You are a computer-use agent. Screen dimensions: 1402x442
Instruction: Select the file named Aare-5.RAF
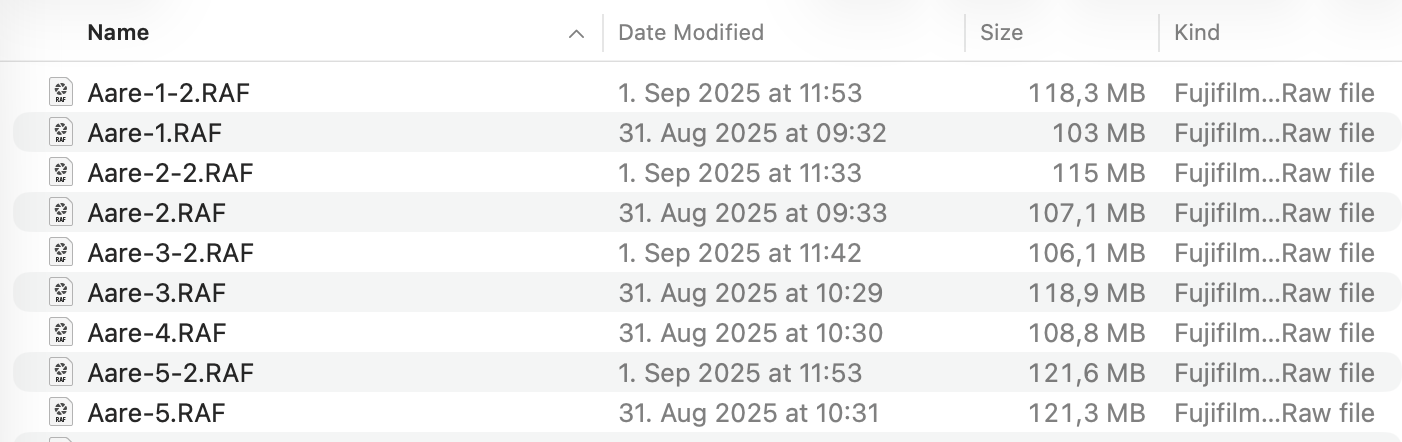pos(156,413)
